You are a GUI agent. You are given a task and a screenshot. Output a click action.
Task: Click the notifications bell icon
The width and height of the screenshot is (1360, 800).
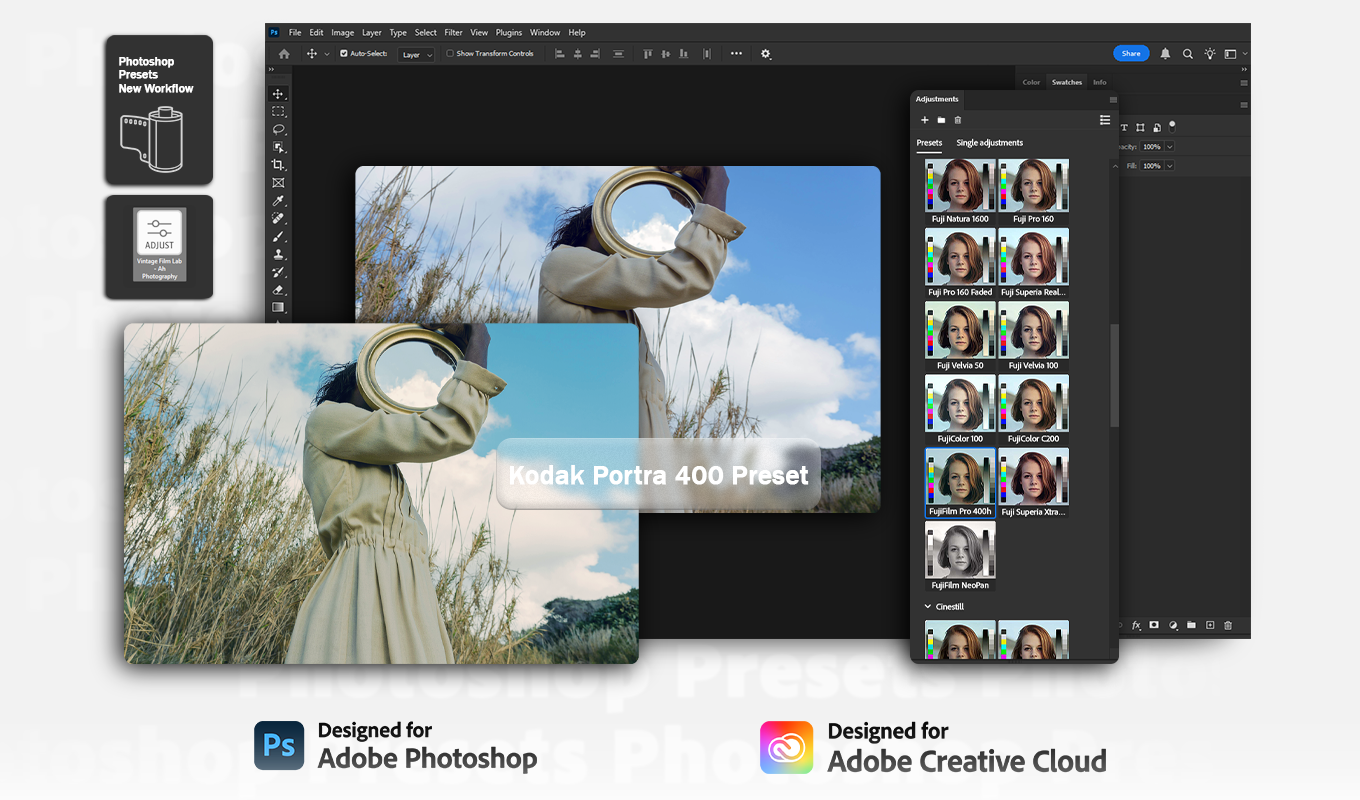(x=1165, y=54)
